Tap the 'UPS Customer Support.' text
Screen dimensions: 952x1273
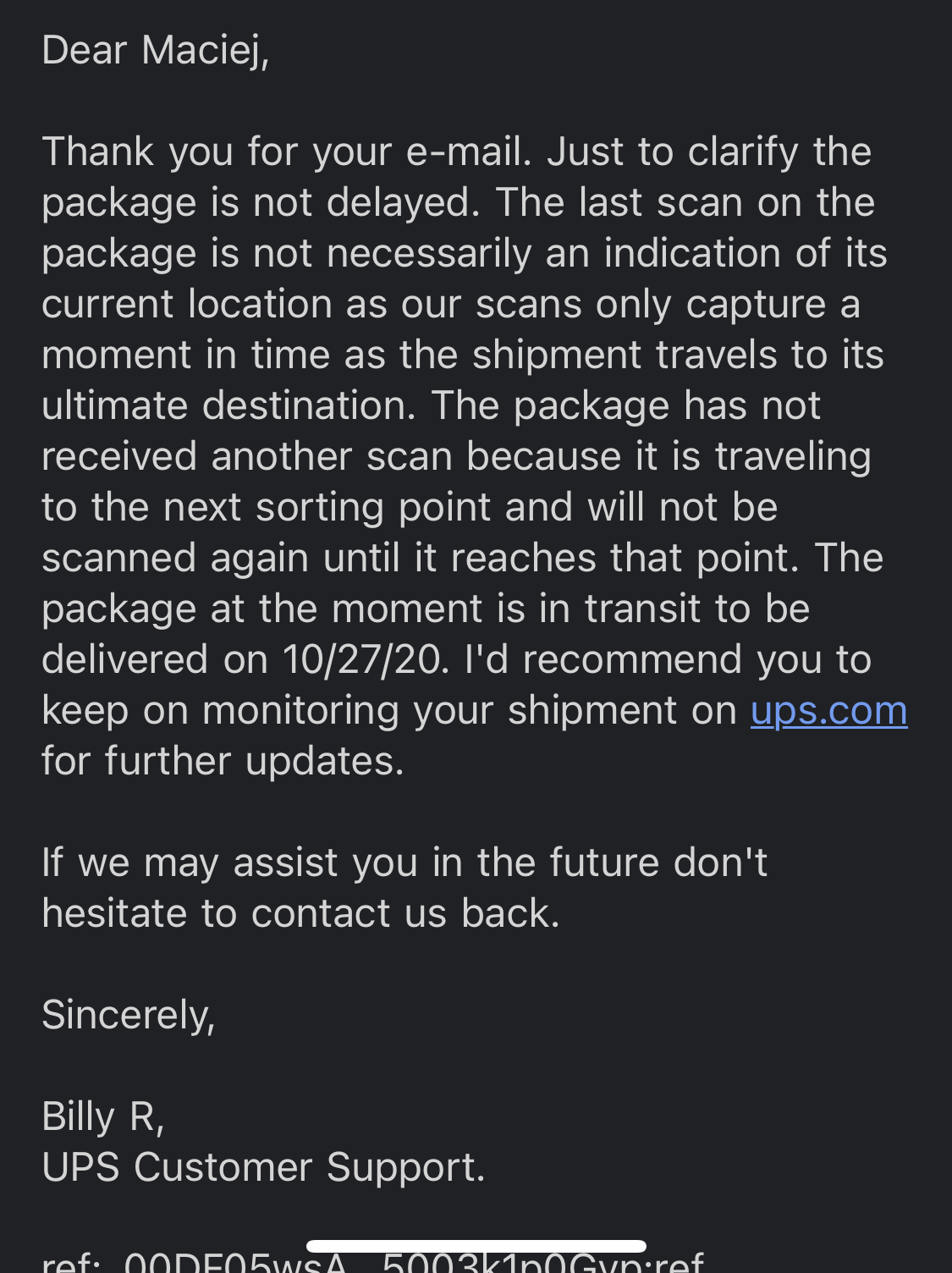pos(263,1167)
